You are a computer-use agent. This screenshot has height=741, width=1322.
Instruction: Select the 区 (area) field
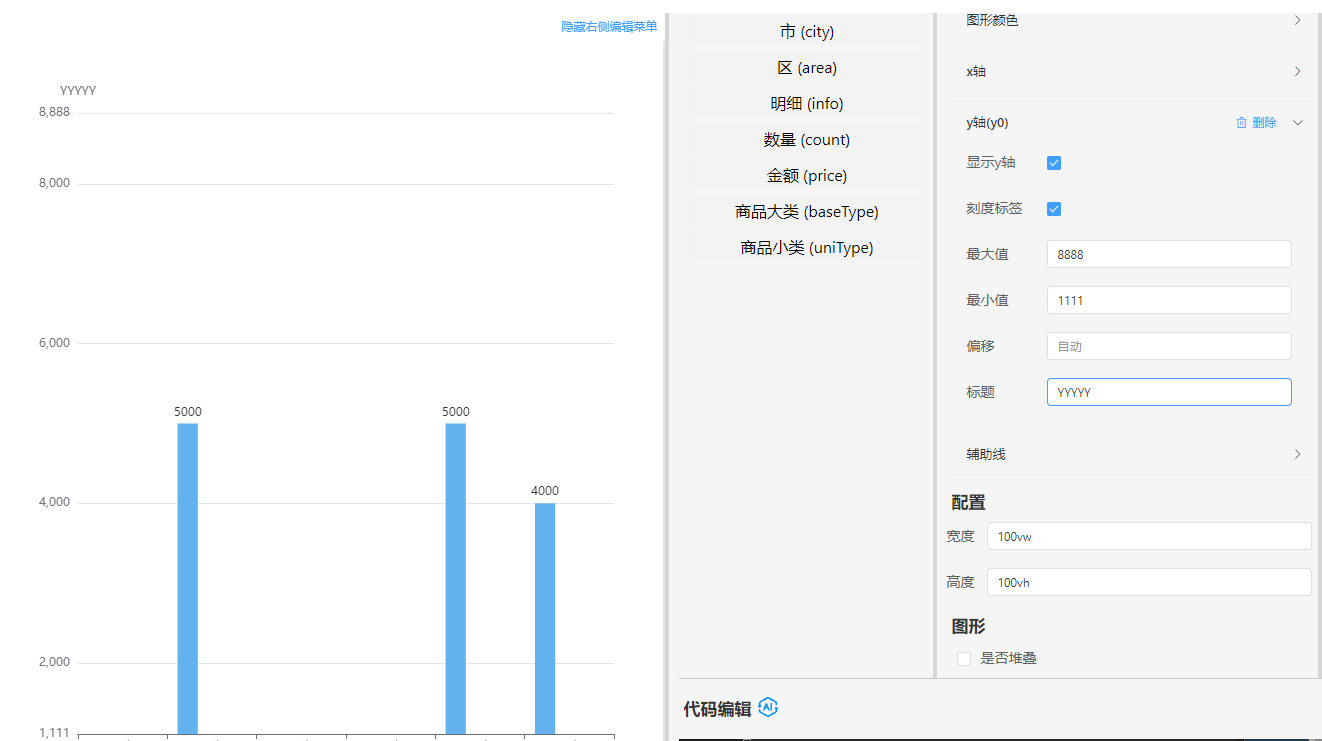[x=806, y=68]
